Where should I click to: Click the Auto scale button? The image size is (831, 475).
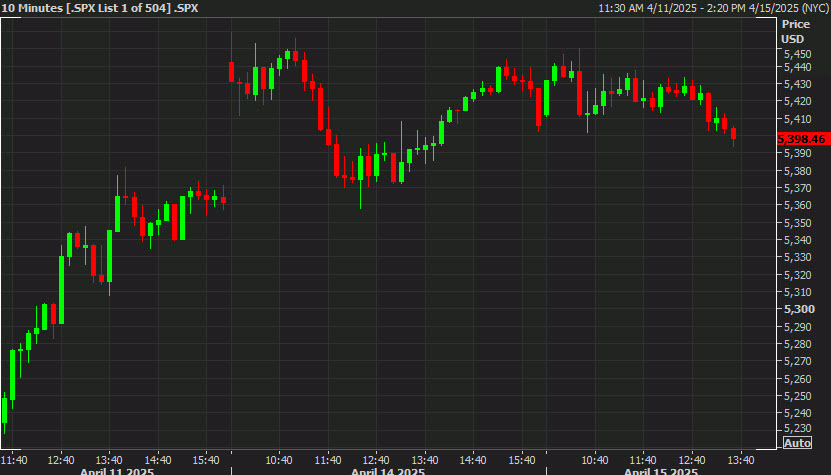[797, 443]
